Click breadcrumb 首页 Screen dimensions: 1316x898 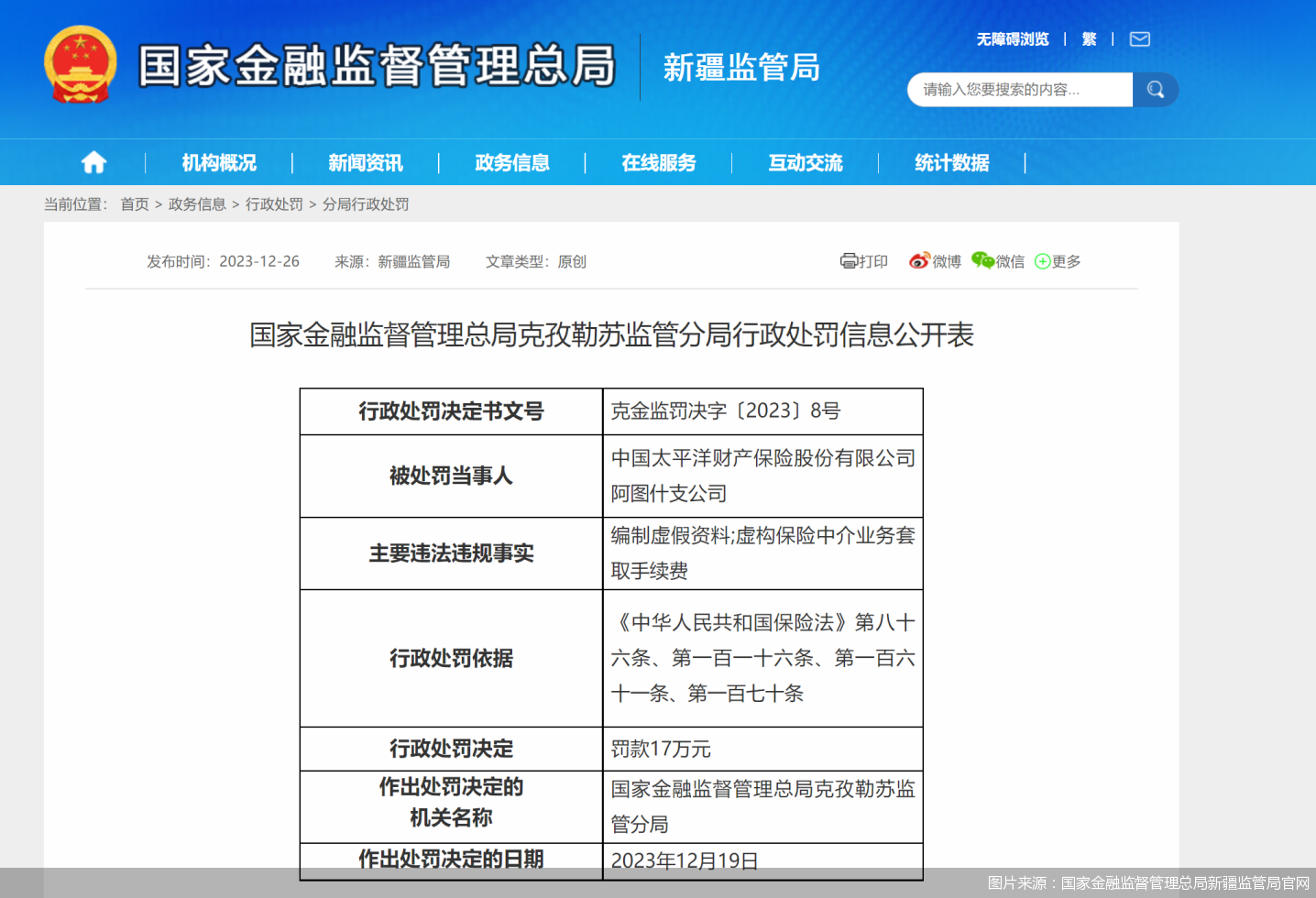[135, 204]
